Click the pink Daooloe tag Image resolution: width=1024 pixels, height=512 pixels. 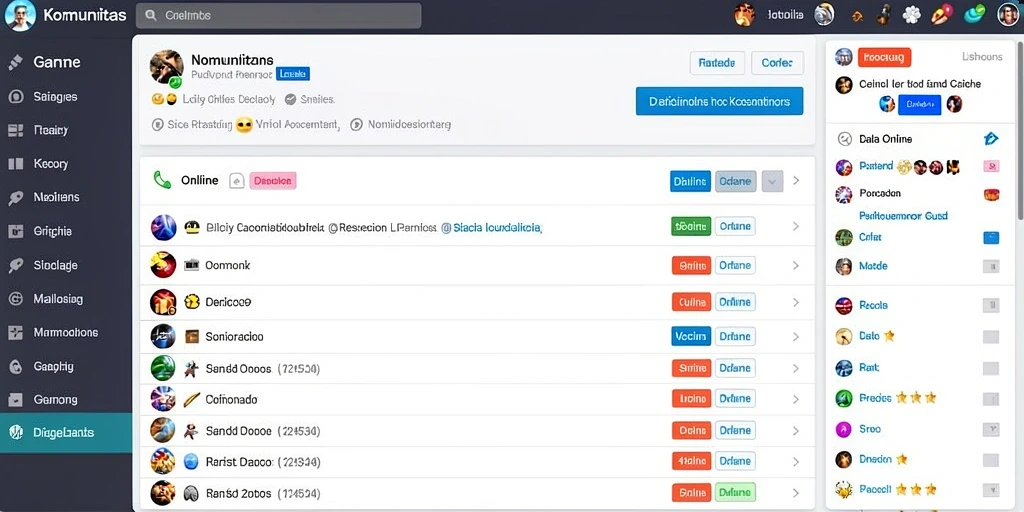pyautogui.click(x=272, y=181)
